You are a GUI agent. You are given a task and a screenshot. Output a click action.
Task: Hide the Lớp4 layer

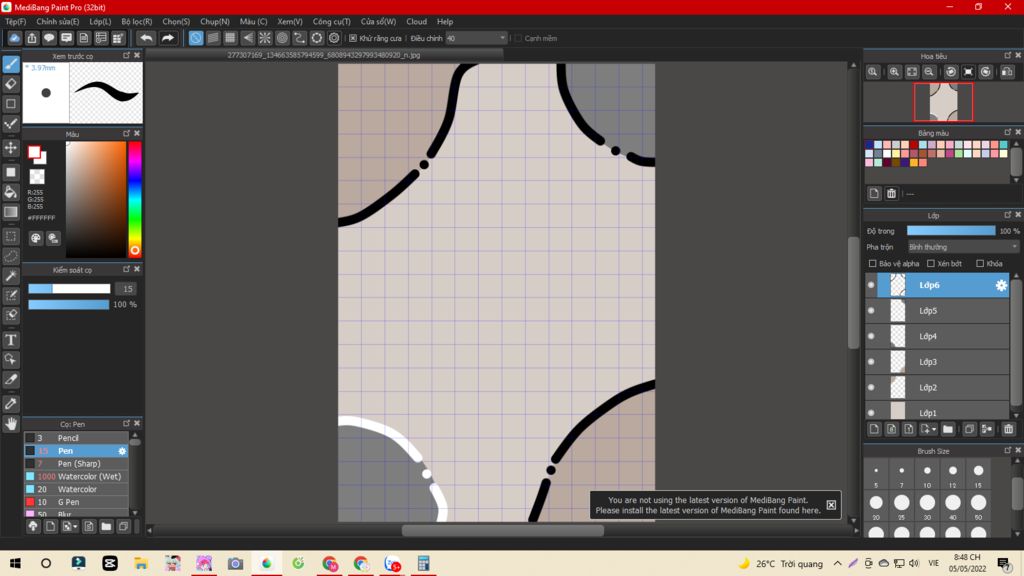click(x=871, y=336)
